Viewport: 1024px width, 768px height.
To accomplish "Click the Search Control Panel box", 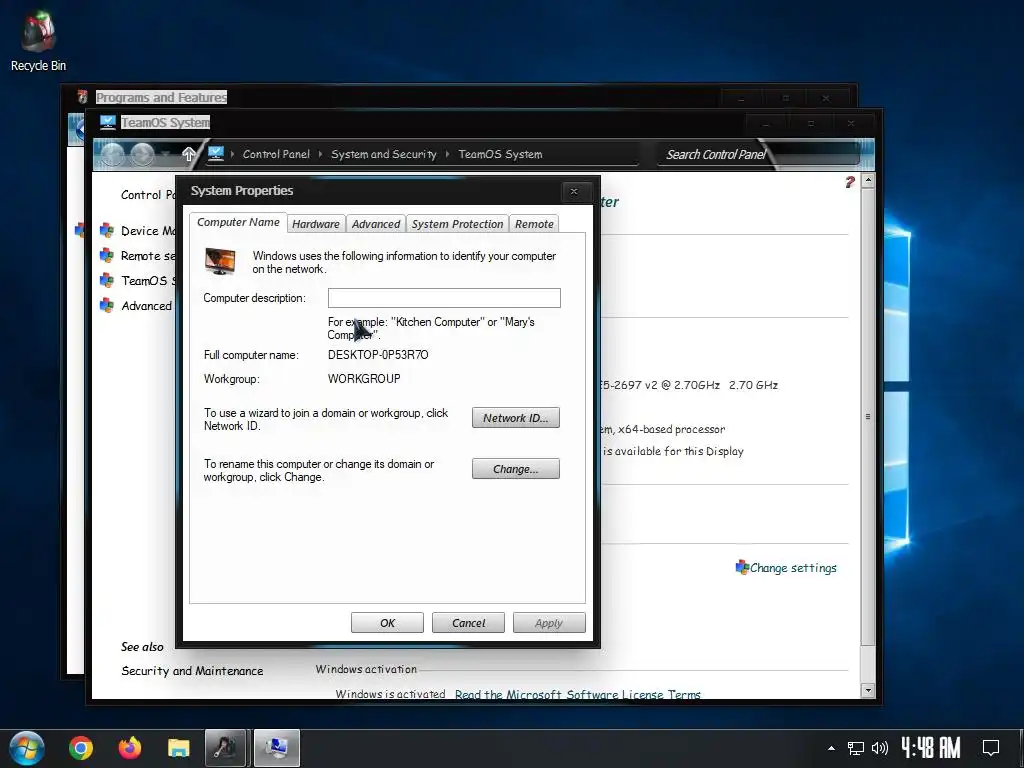I will click(758, 155).
